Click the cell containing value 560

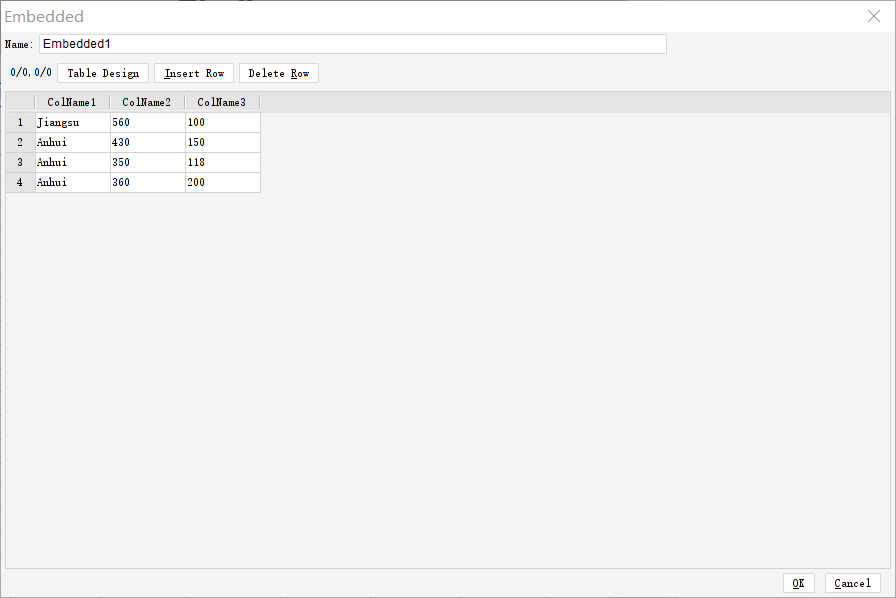146,122
